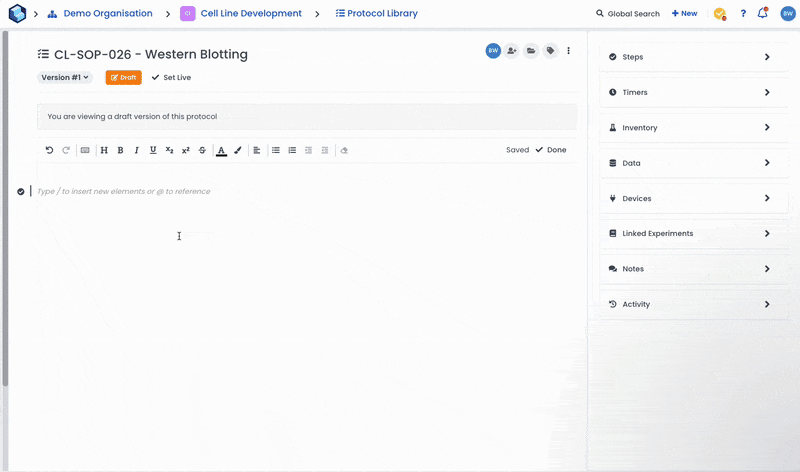The width and height of the screenshot is (800, 472).
Task: Undo the last edit in toolbar
Action: [49, 150]
